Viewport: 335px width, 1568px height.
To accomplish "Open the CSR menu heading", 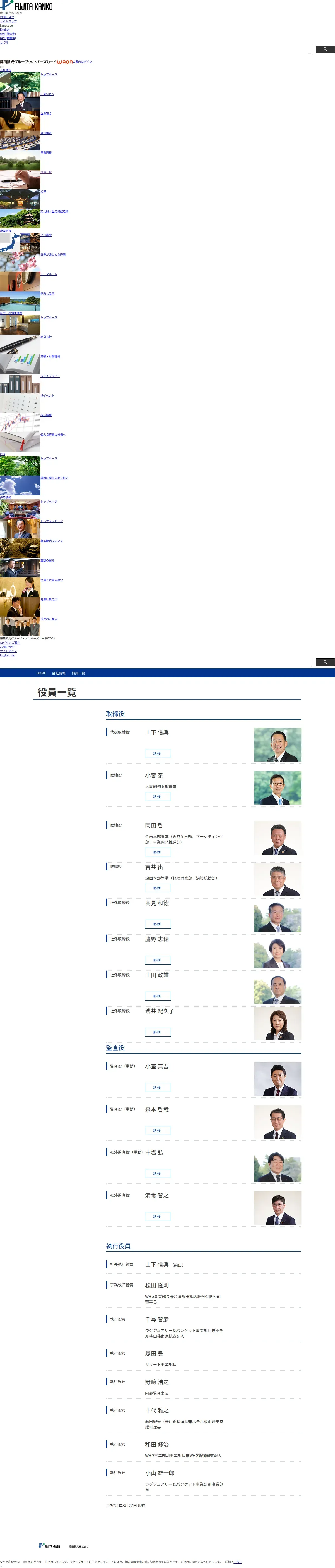I will pos(3,454).
